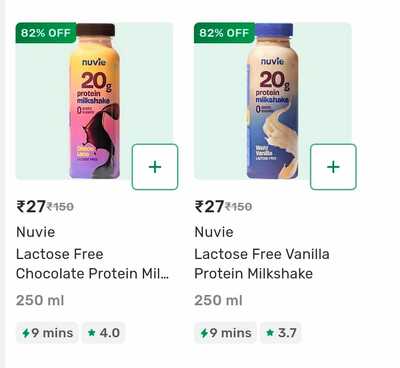
Task: Click the star icon next to 4.0
Action: 92,332
